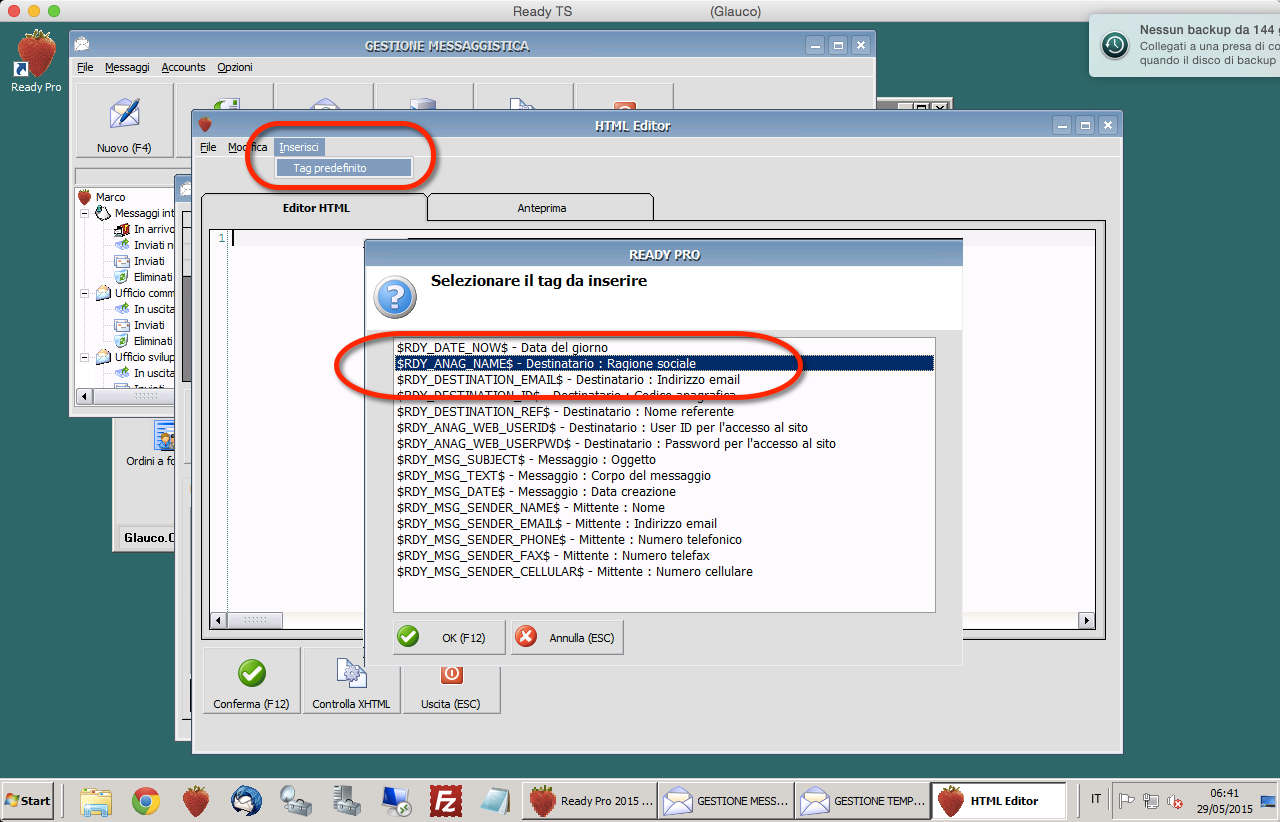Open the notepad icon in taskbar

click(x=495, y=800)
